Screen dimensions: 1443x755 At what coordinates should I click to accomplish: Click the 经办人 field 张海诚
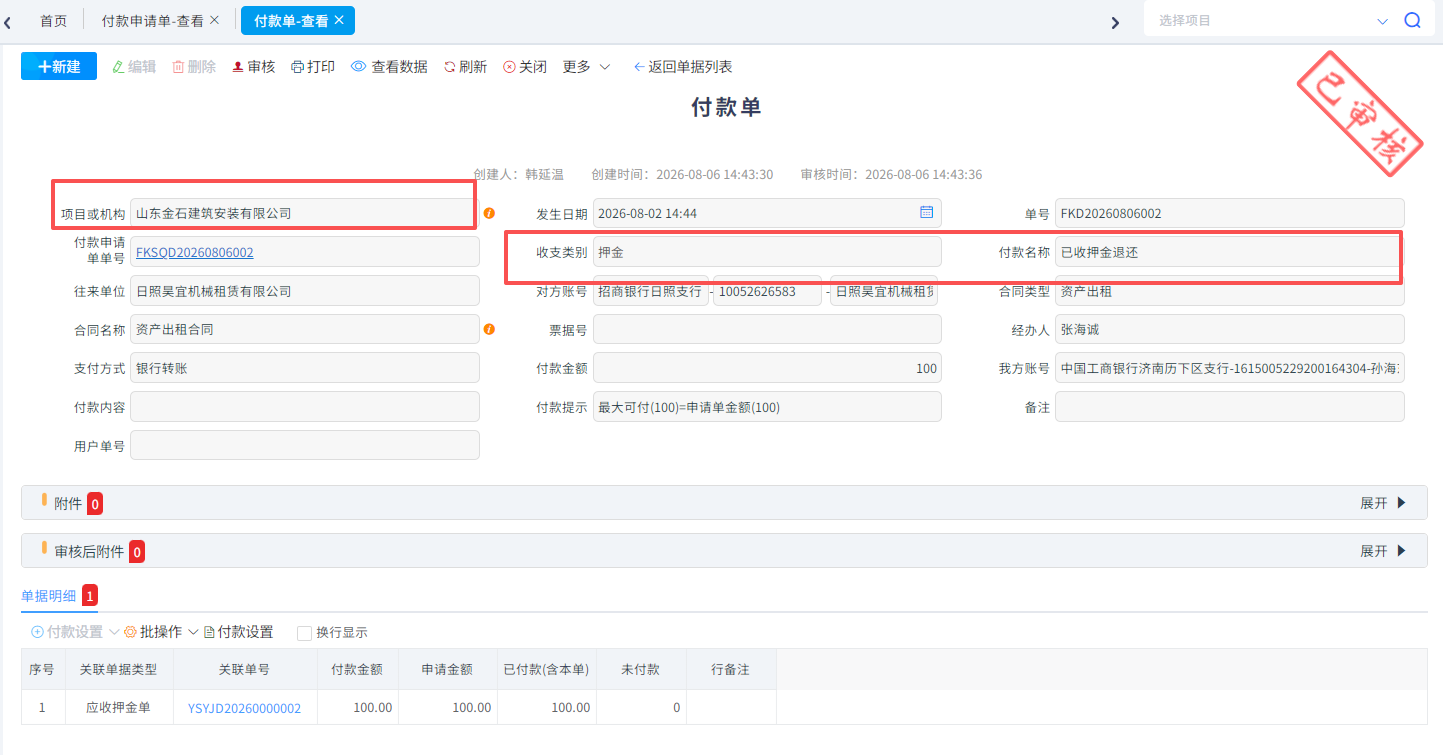pos(1230,329)
